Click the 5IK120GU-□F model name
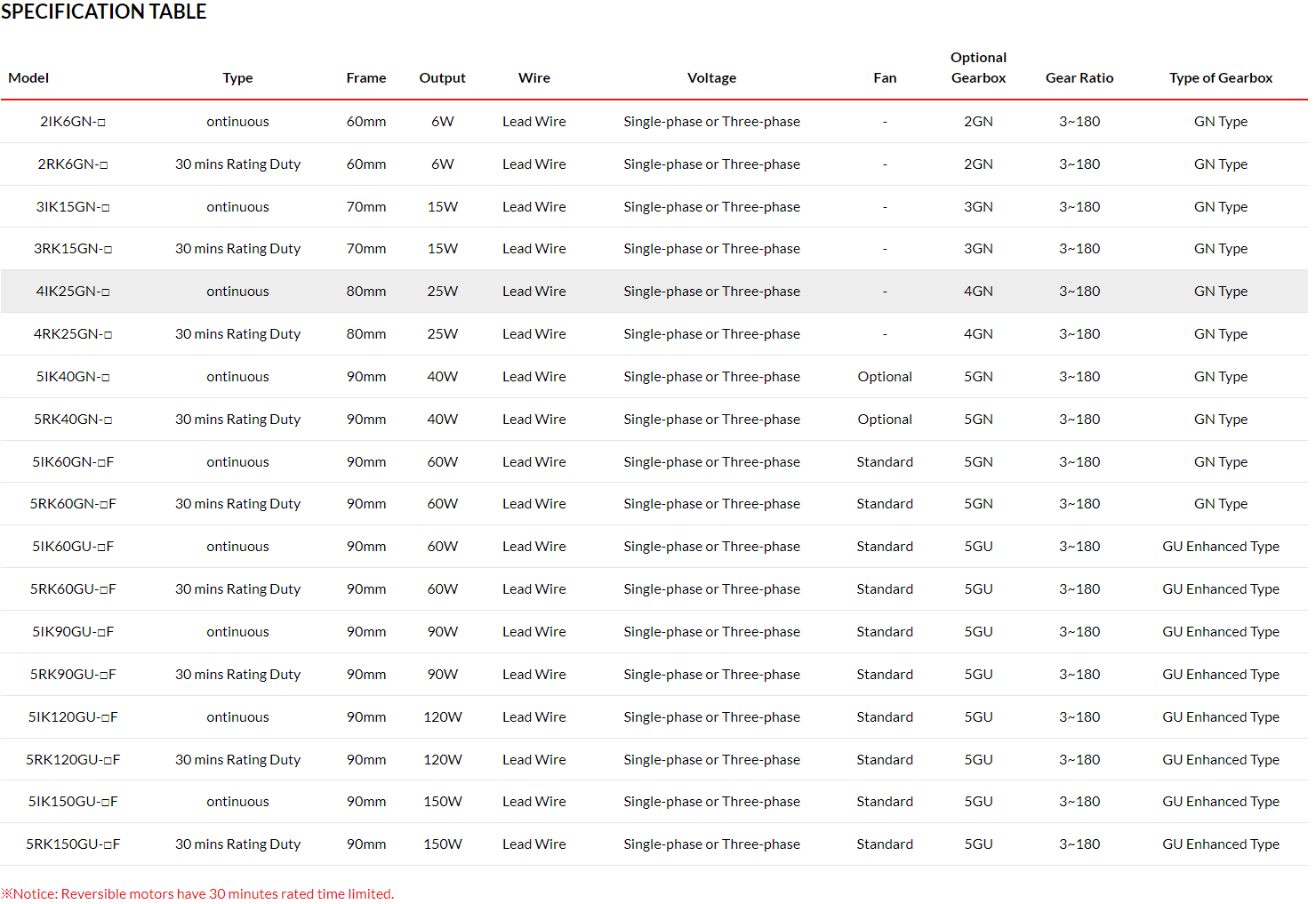The image size is (1316, 904). (x=73, y=717)
